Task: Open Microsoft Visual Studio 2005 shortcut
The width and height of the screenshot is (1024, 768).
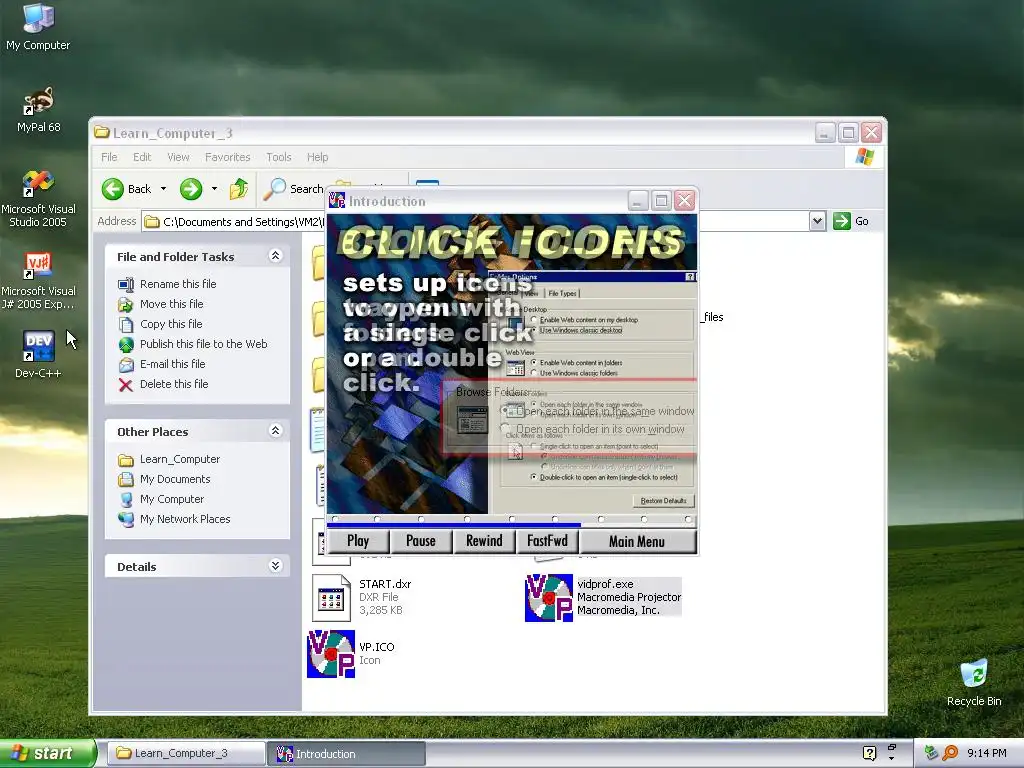Action: (x=38, y=198)
